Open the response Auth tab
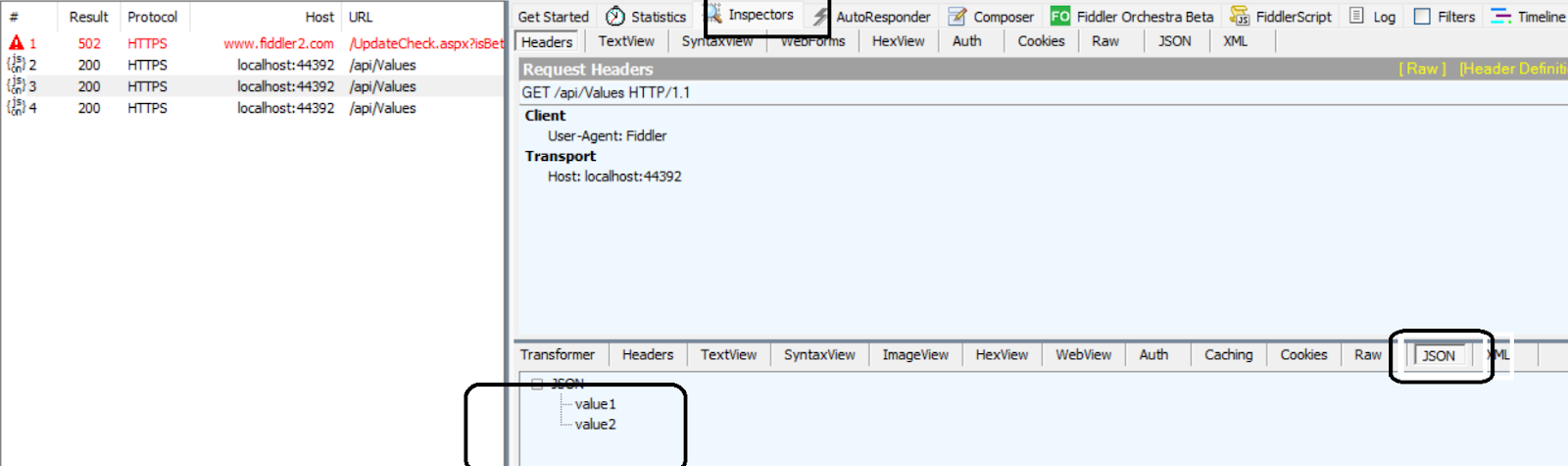Image resolution: width=1568 pixels, height=466 pixels. [x=1153, y=355]
